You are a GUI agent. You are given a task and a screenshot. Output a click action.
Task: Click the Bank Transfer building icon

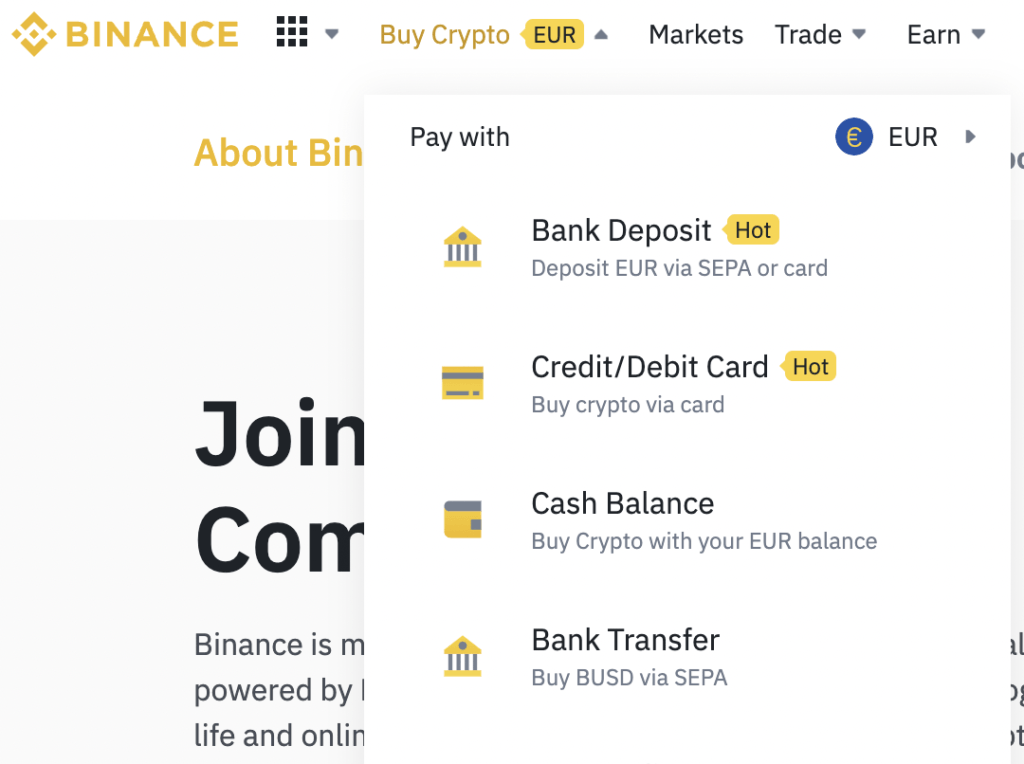pyautogui.click(x=462, y=656)
